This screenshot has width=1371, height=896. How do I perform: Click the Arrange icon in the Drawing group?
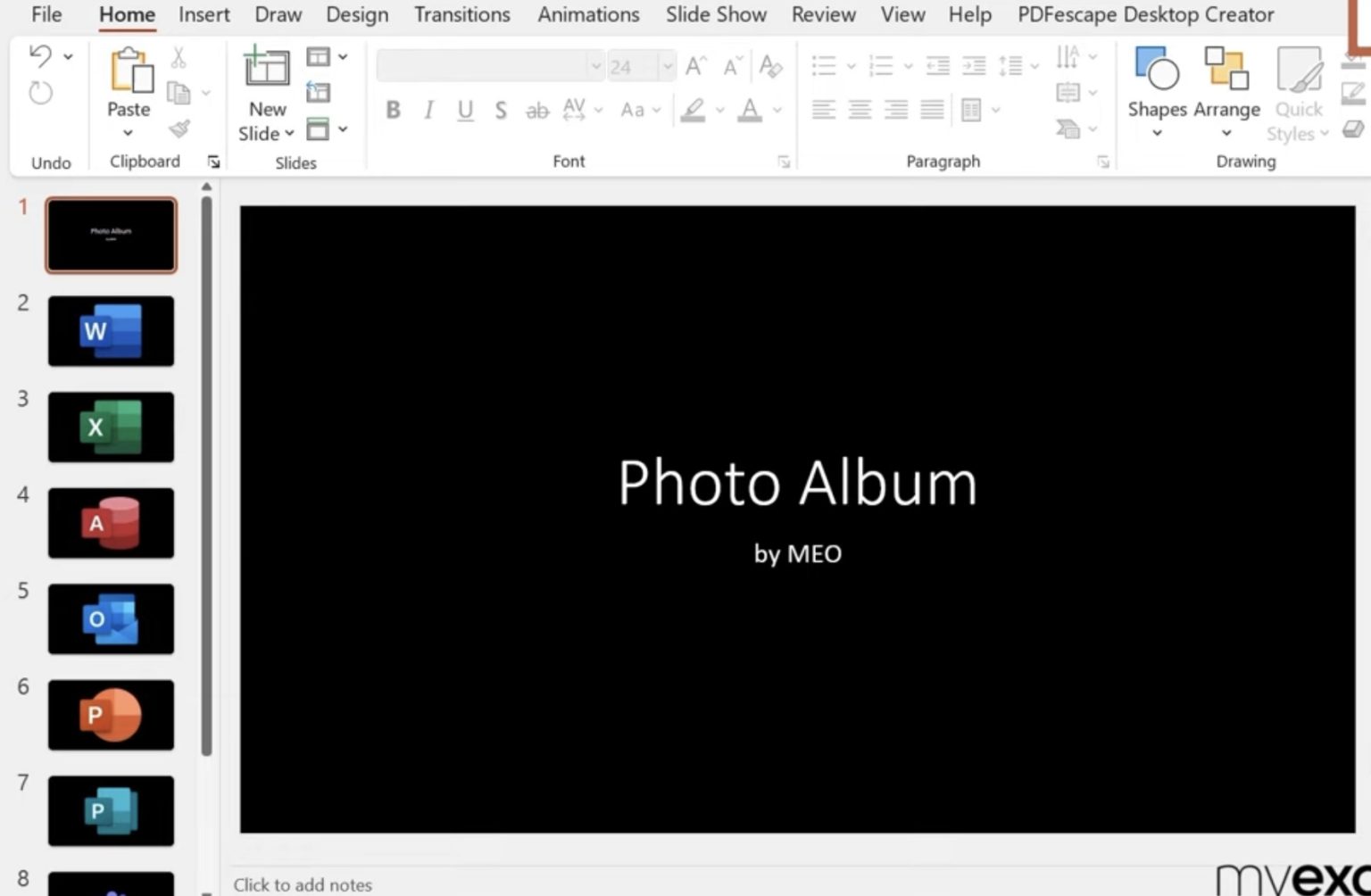[x=1226, y=70]
